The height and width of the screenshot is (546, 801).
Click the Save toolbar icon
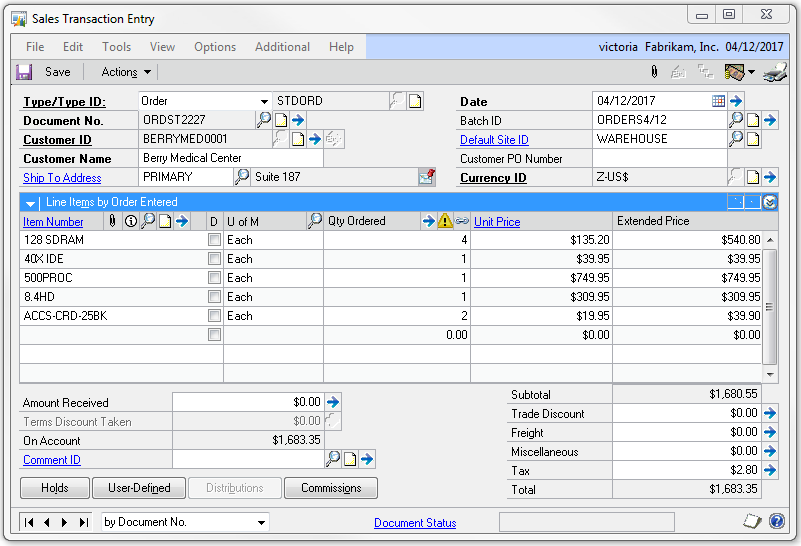tap(25, 72)
